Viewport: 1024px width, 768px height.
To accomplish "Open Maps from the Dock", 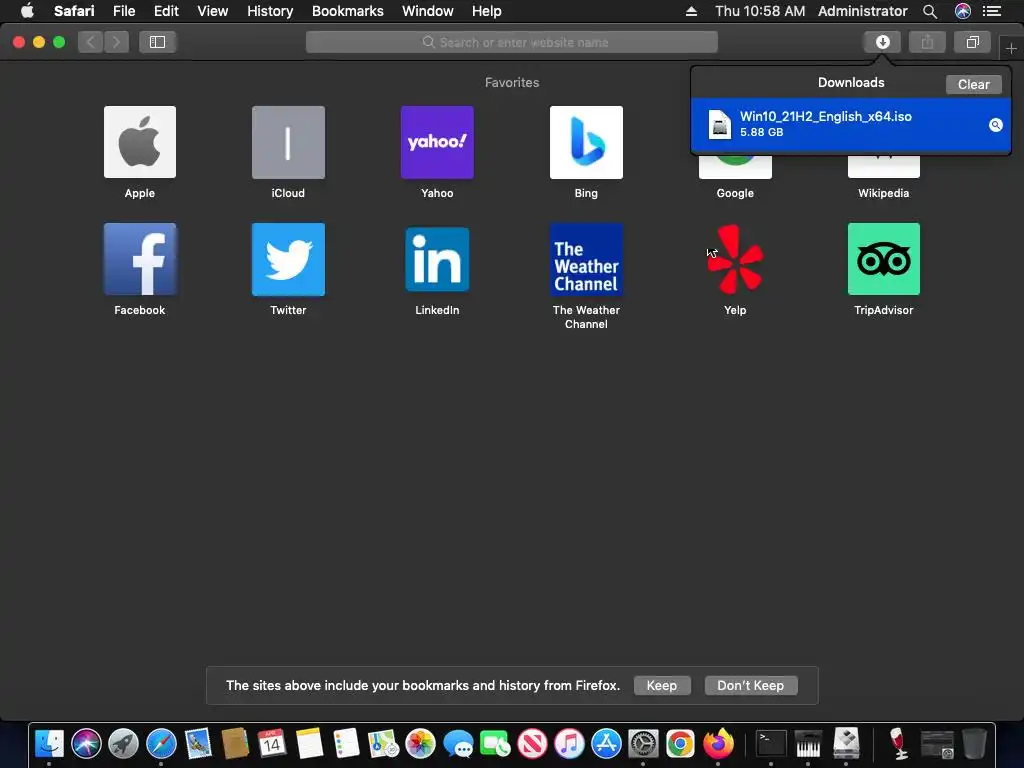I will pyautogui.click(x=383, y=743).
